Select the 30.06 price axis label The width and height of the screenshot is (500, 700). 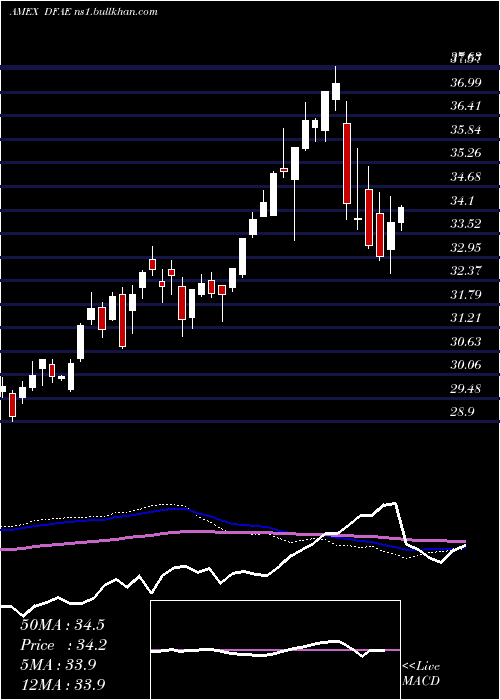[466, 365]
